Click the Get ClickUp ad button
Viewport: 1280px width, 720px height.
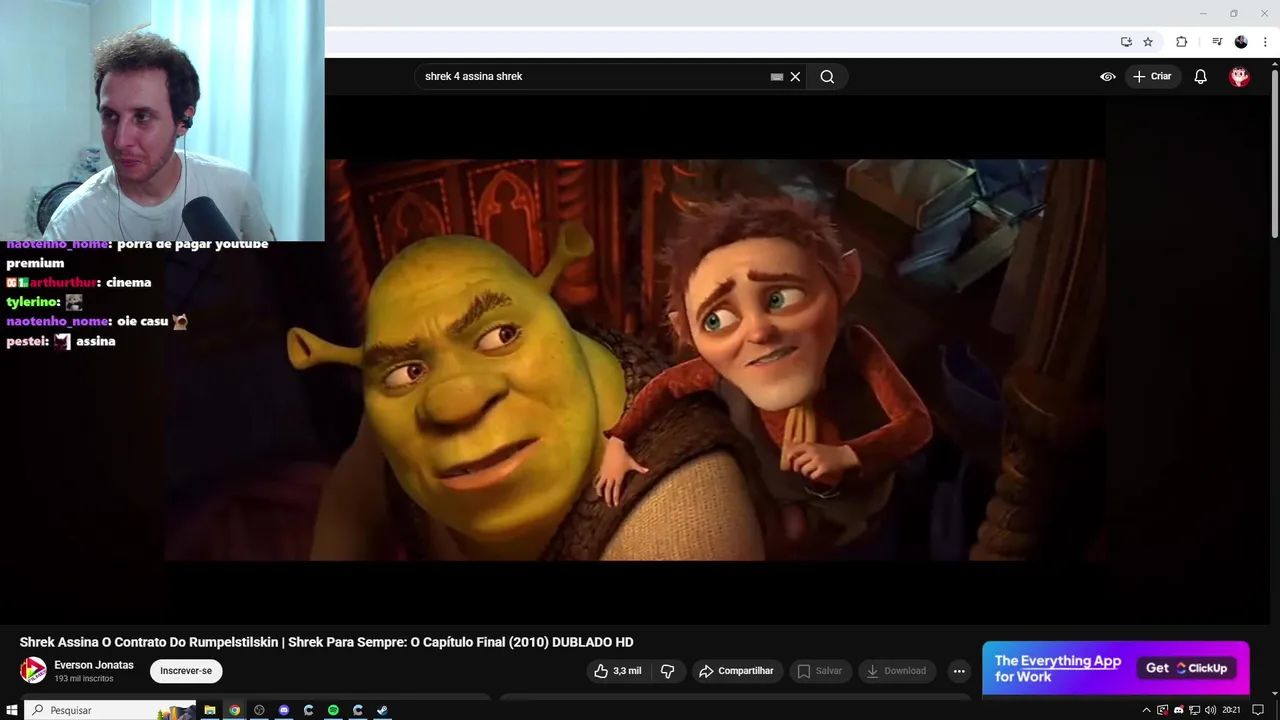coord(1187,668)
